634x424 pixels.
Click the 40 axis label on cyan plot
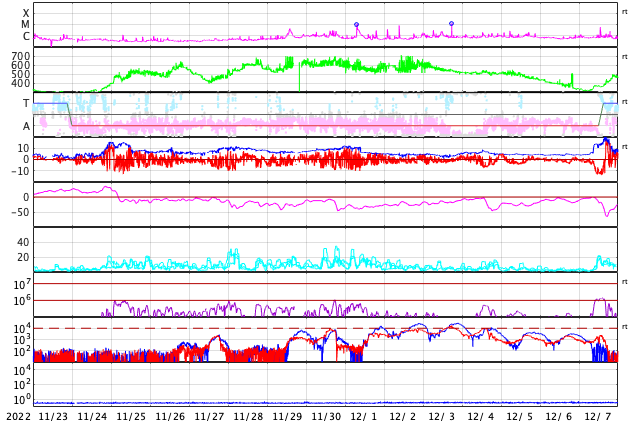[23, 242]
